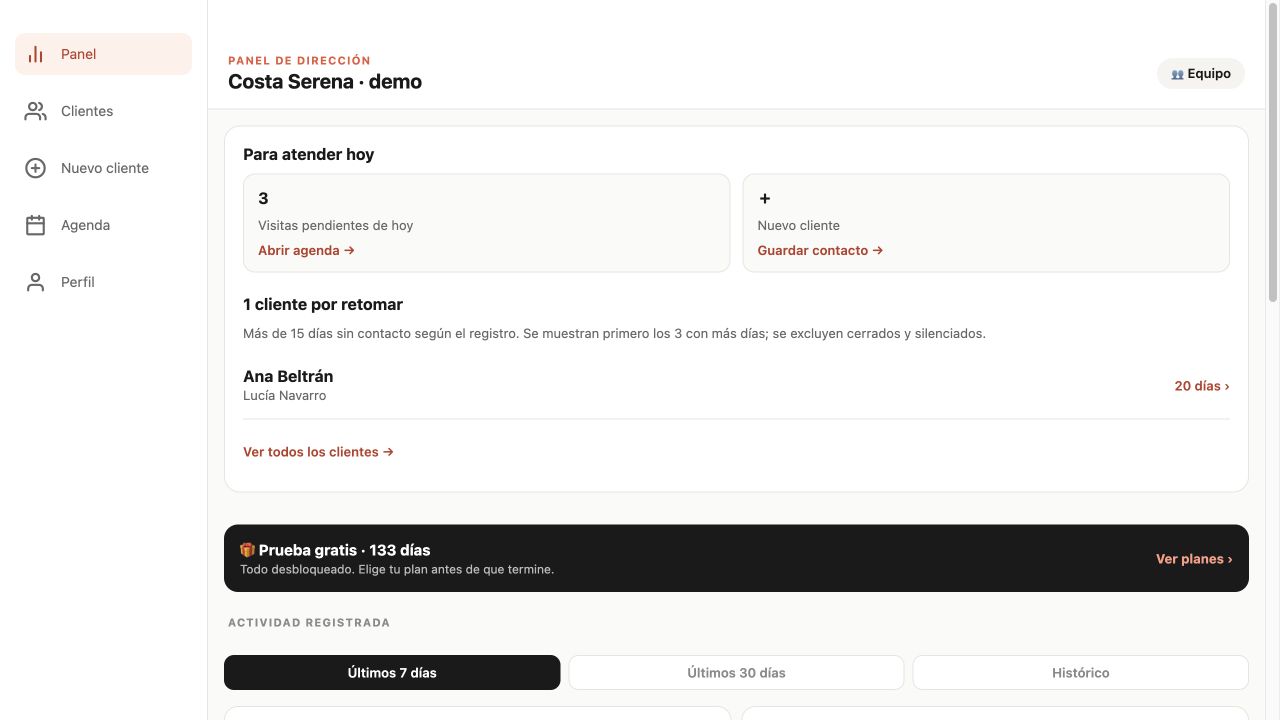Screen dimensions: 1280x720
Task: Click the Ana Beltrán client name
Action: [288, 376]
